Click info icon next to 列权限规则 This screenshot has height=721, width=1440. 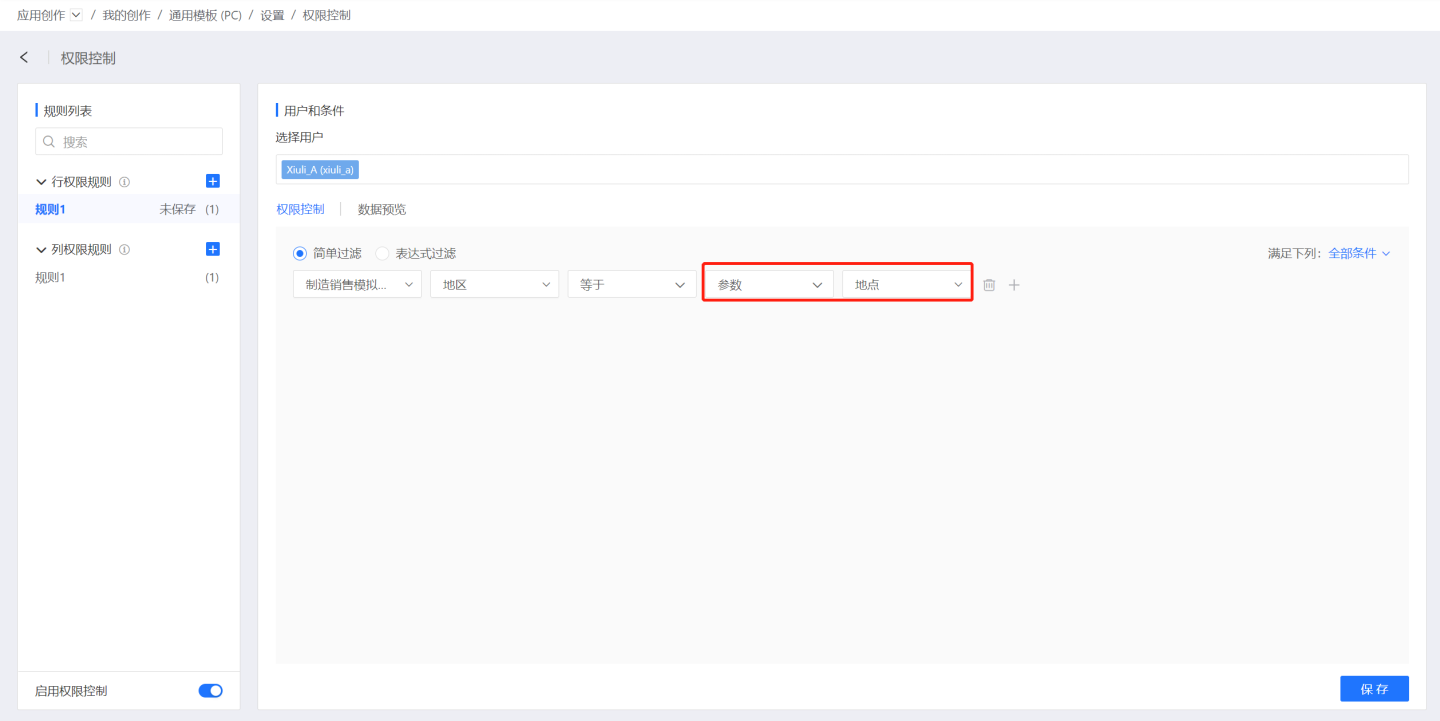[x=125, y=250]
